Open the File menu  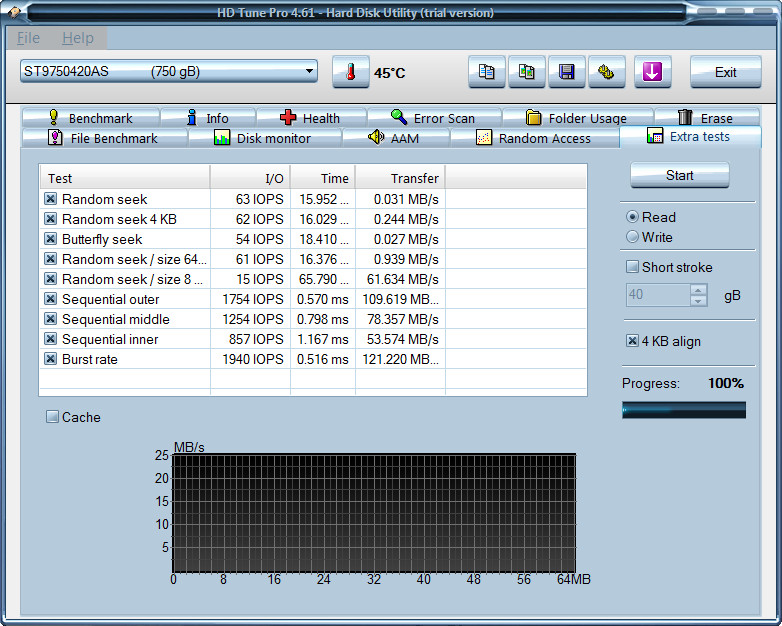pos(28,38)
